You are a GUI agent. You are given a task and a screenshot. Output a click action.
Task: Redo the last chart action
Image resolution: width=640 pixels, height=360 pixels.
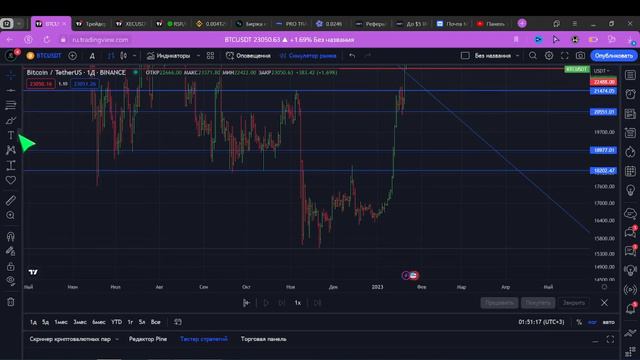(368, 56)
